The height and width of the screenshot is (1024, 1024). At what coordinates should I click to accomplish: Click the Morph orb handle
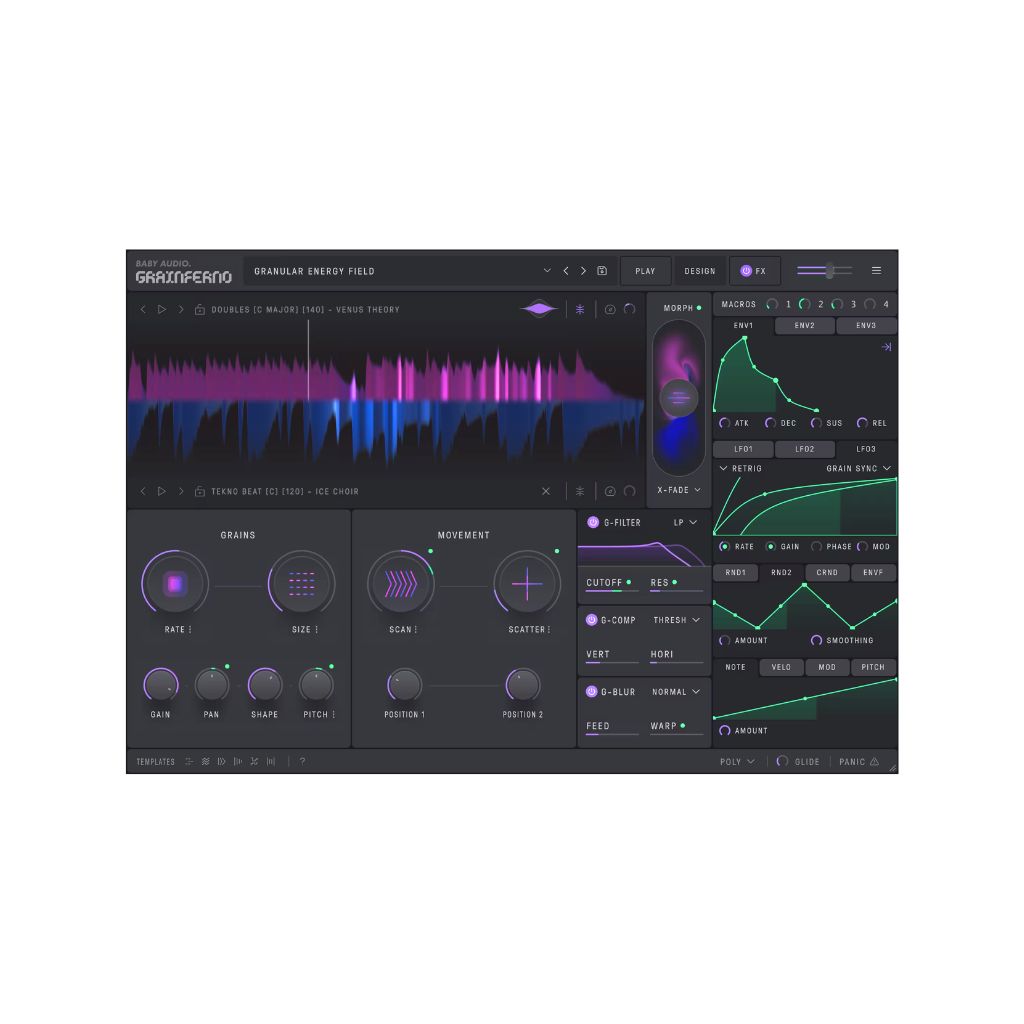[679, 398]
